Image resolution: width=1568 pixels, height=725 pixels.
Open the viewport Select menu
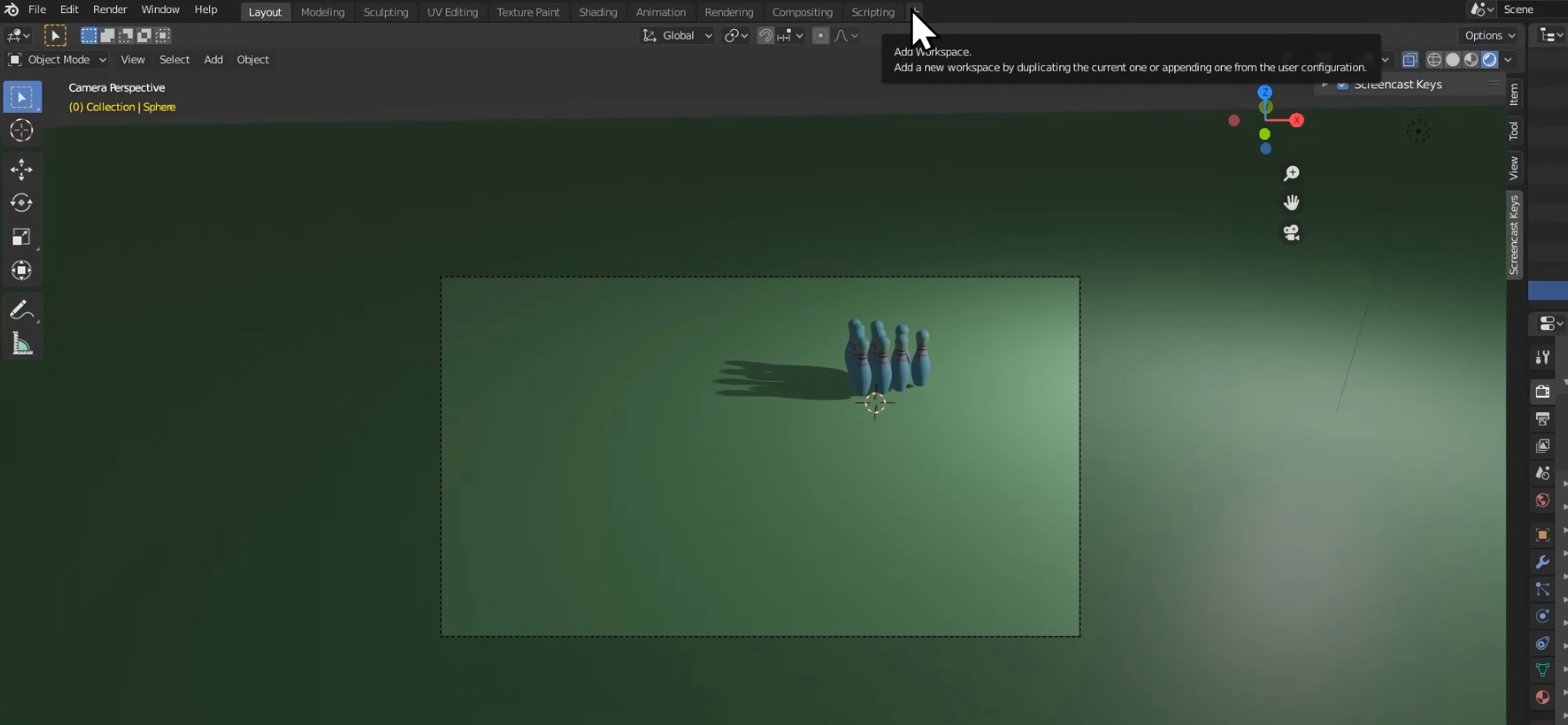click(174, 60)
